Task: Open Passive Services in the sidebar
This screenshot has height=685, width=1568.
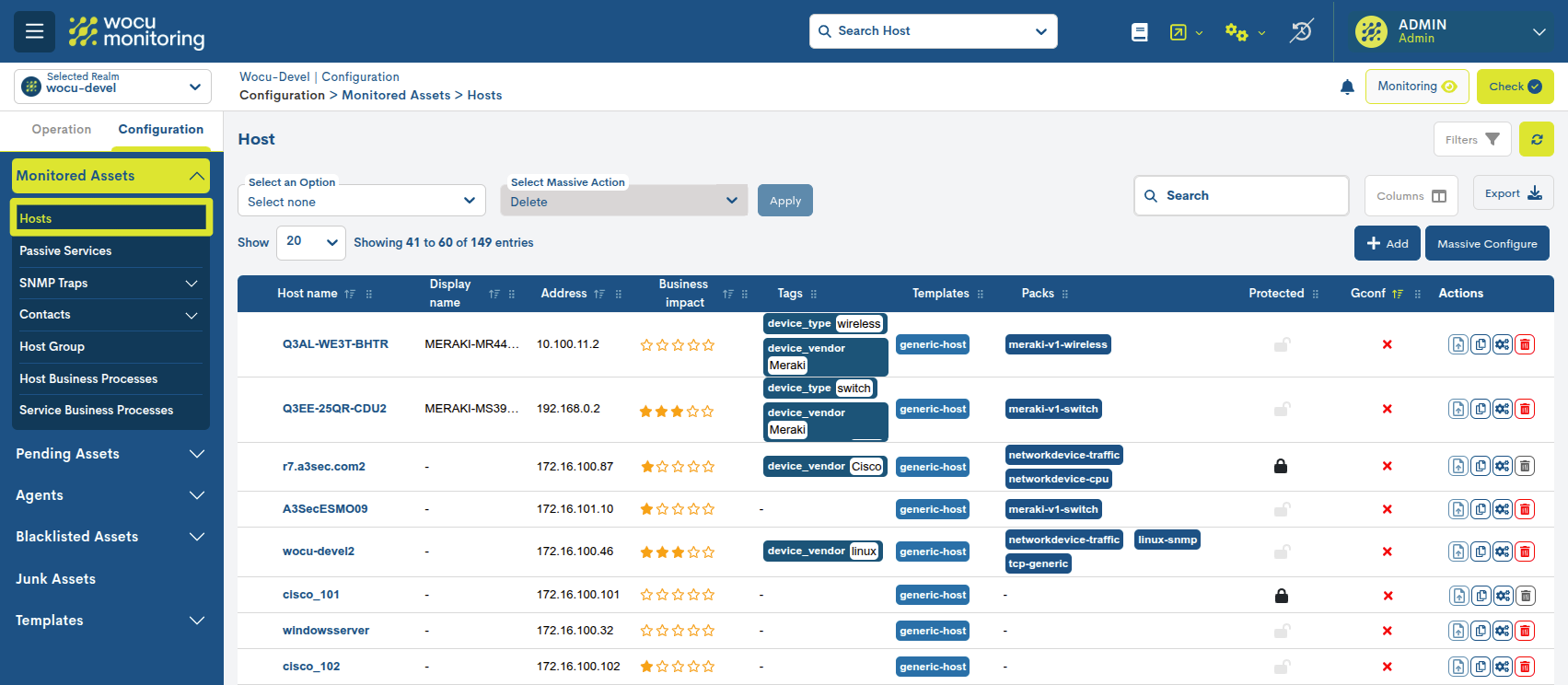Action: tap(65, 250)
